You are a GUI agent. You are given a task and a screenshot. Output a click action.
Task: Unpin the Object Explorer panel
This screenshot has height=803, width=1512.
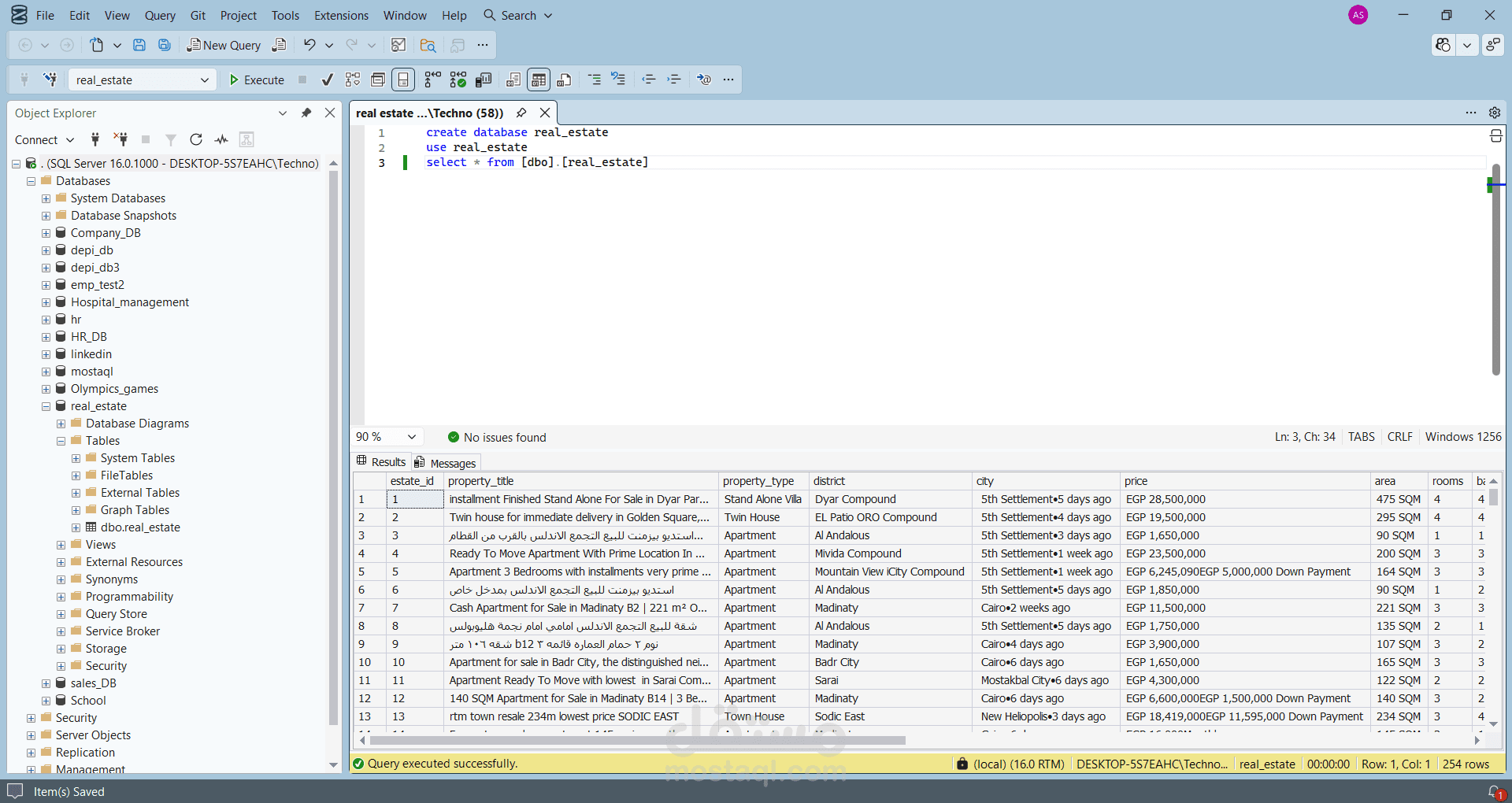[306, 113]
